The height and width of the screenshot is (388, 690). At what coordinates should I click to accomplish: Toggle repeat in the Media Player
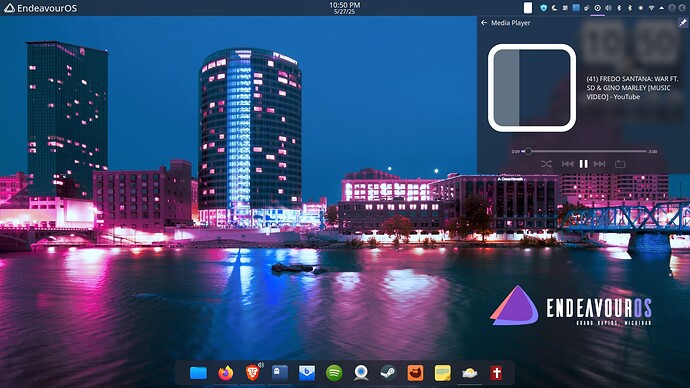pyautogui.click(x=620, y=164)
